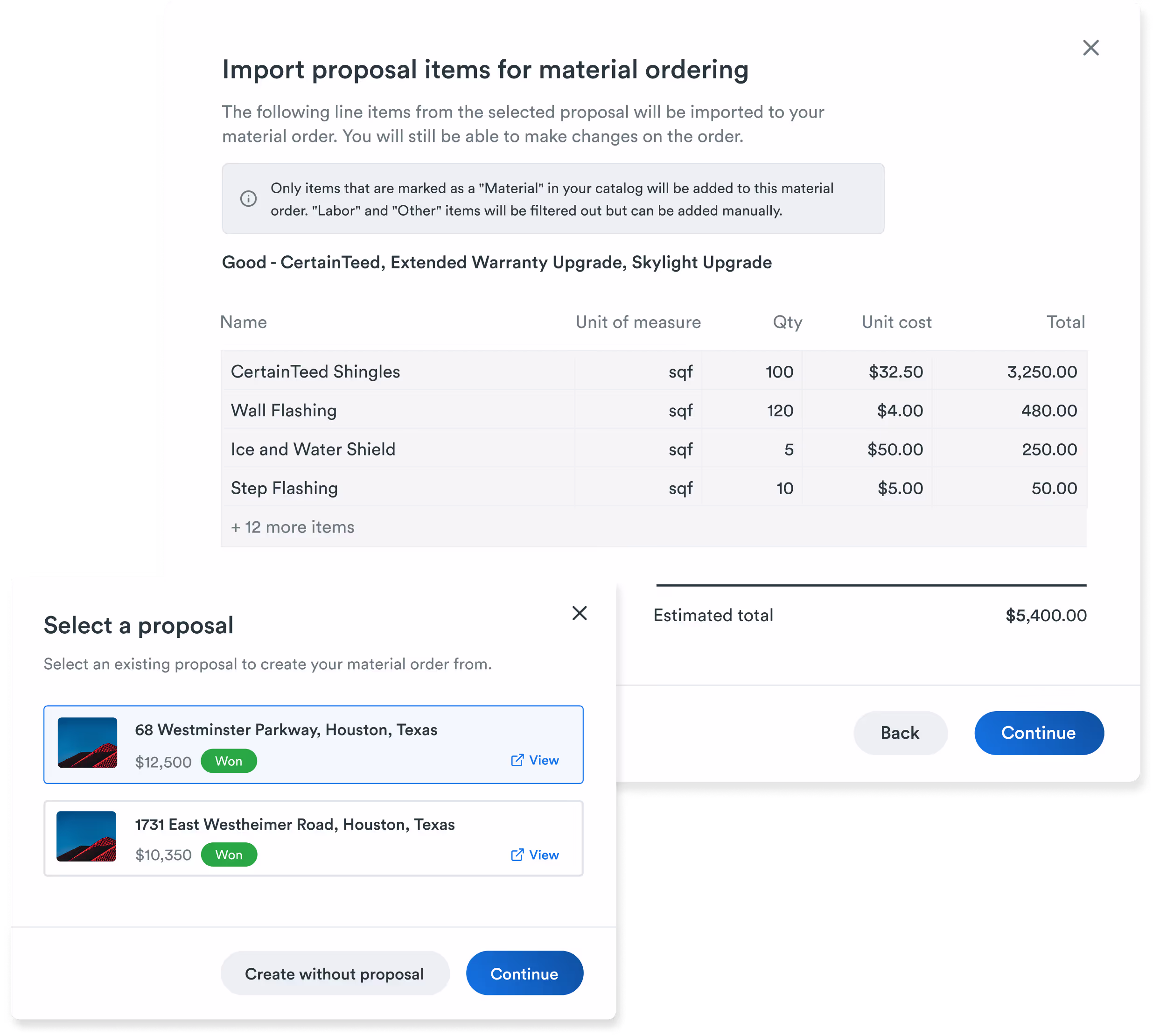Click the Won badge on $12,500 proposal
The image size is (1153, 1036).
tap(229, 762)
